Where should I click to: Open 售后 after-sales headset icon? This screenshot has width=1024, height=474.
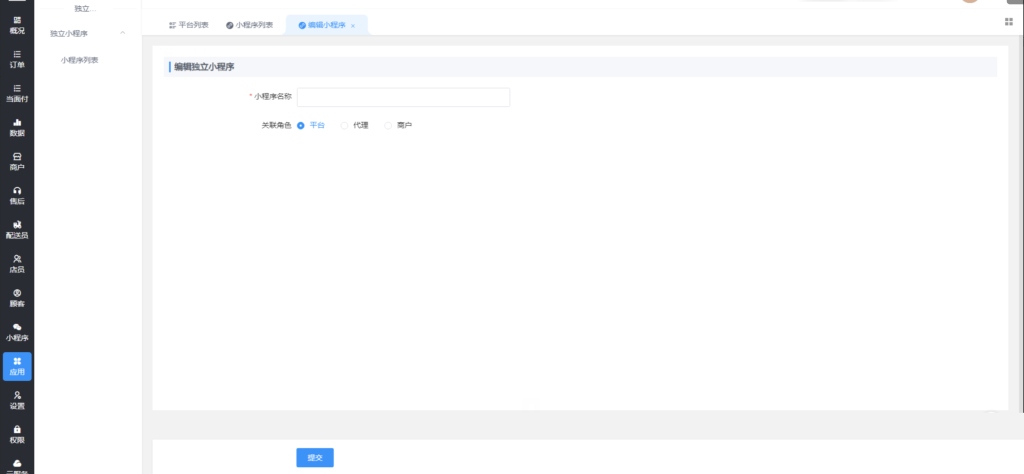17,195
